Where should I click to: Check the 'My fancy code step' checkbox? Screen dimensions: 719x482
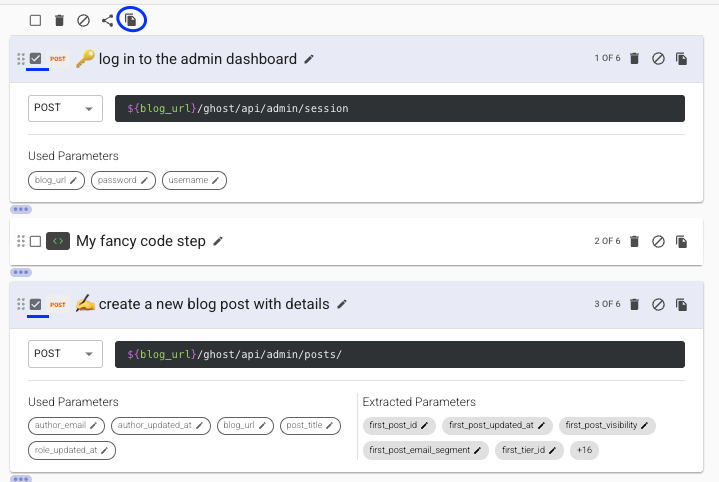pyautogui.click(x=36, y=241)
